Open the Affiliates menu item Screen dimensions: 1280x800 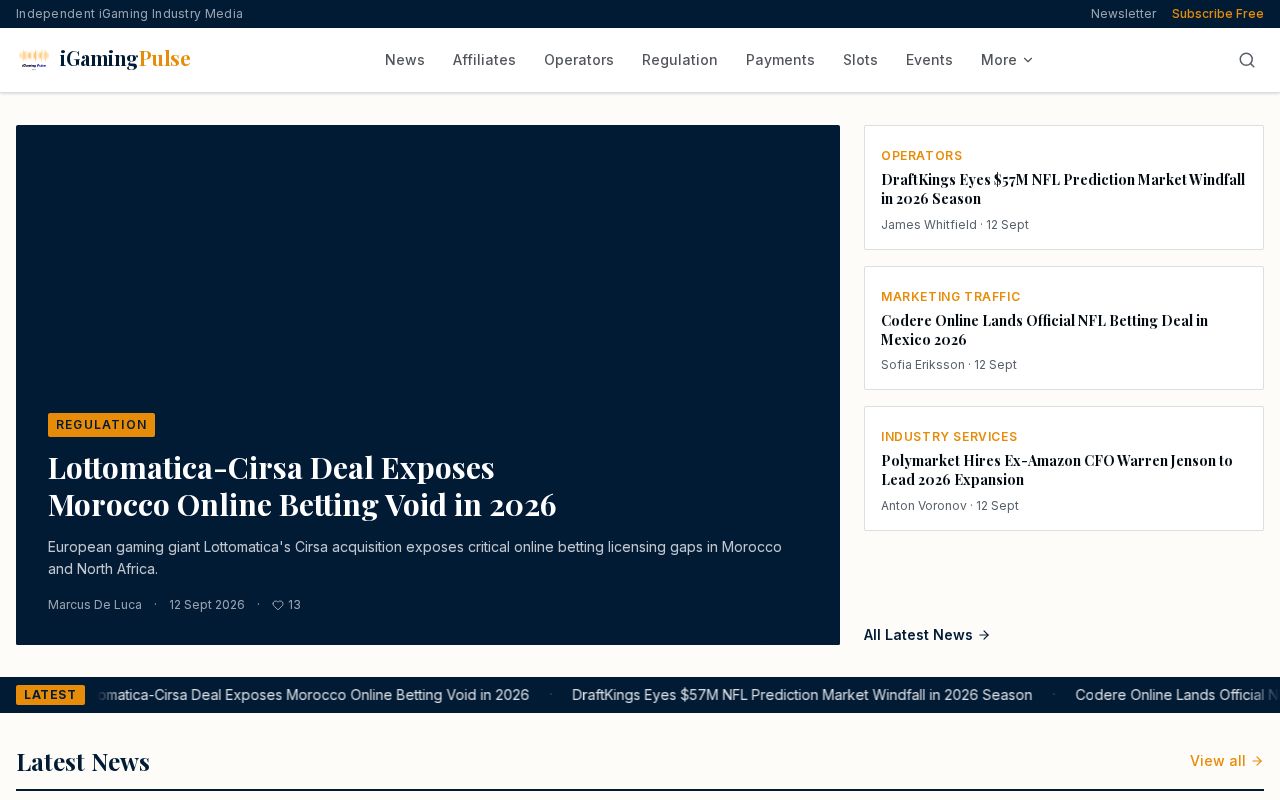[x=484, y=60]
